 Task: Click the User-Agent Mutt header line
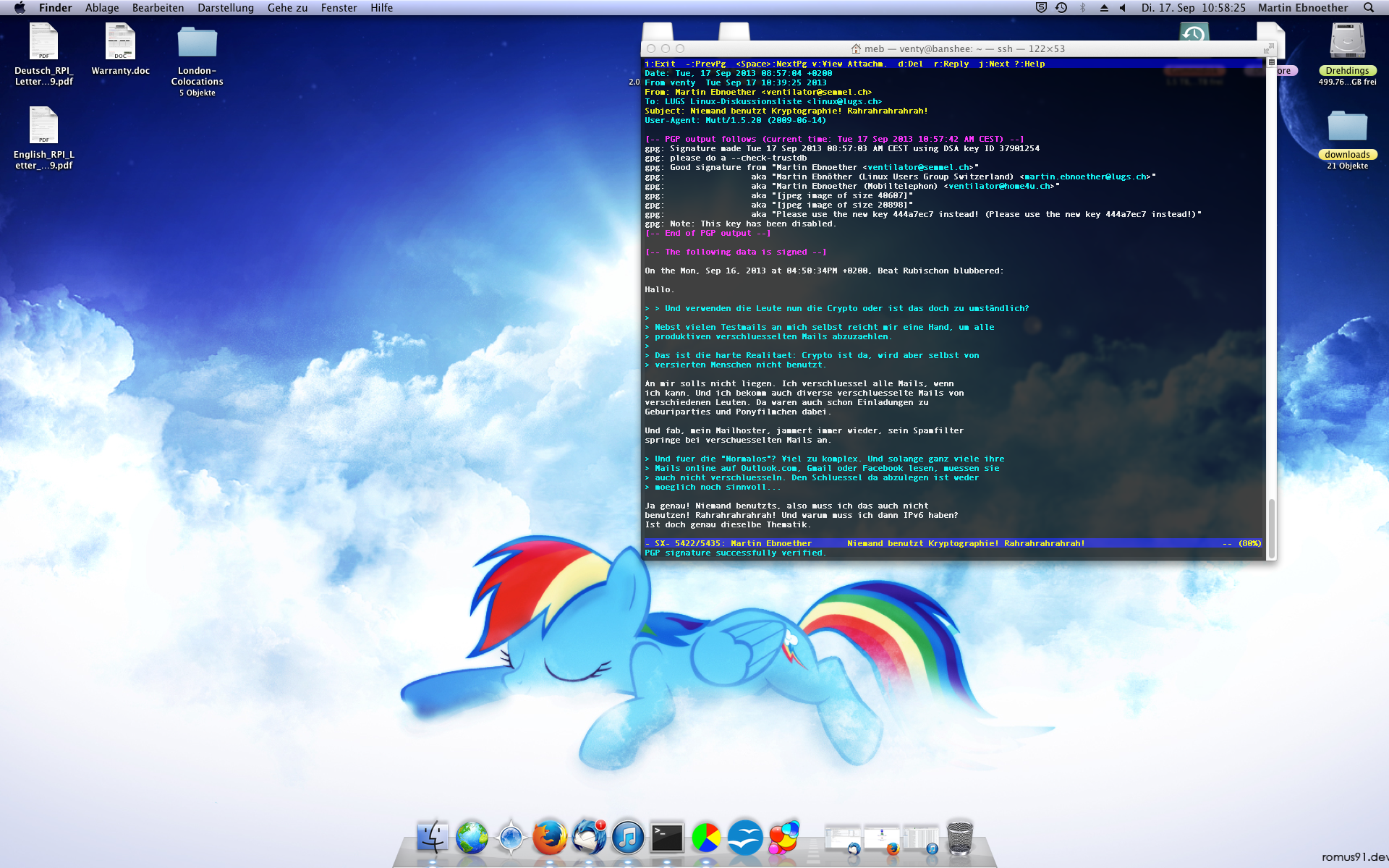coord(735,120)
